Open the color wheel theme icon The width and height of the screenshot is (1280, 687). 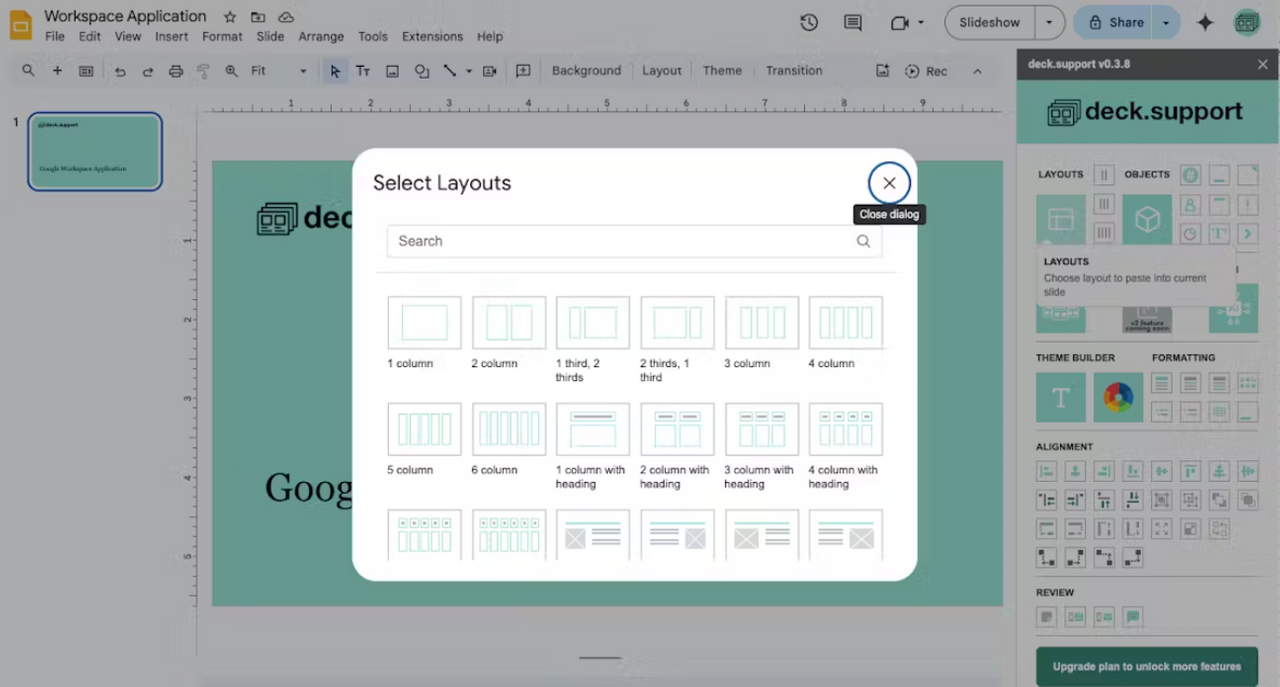[1118, 398]
